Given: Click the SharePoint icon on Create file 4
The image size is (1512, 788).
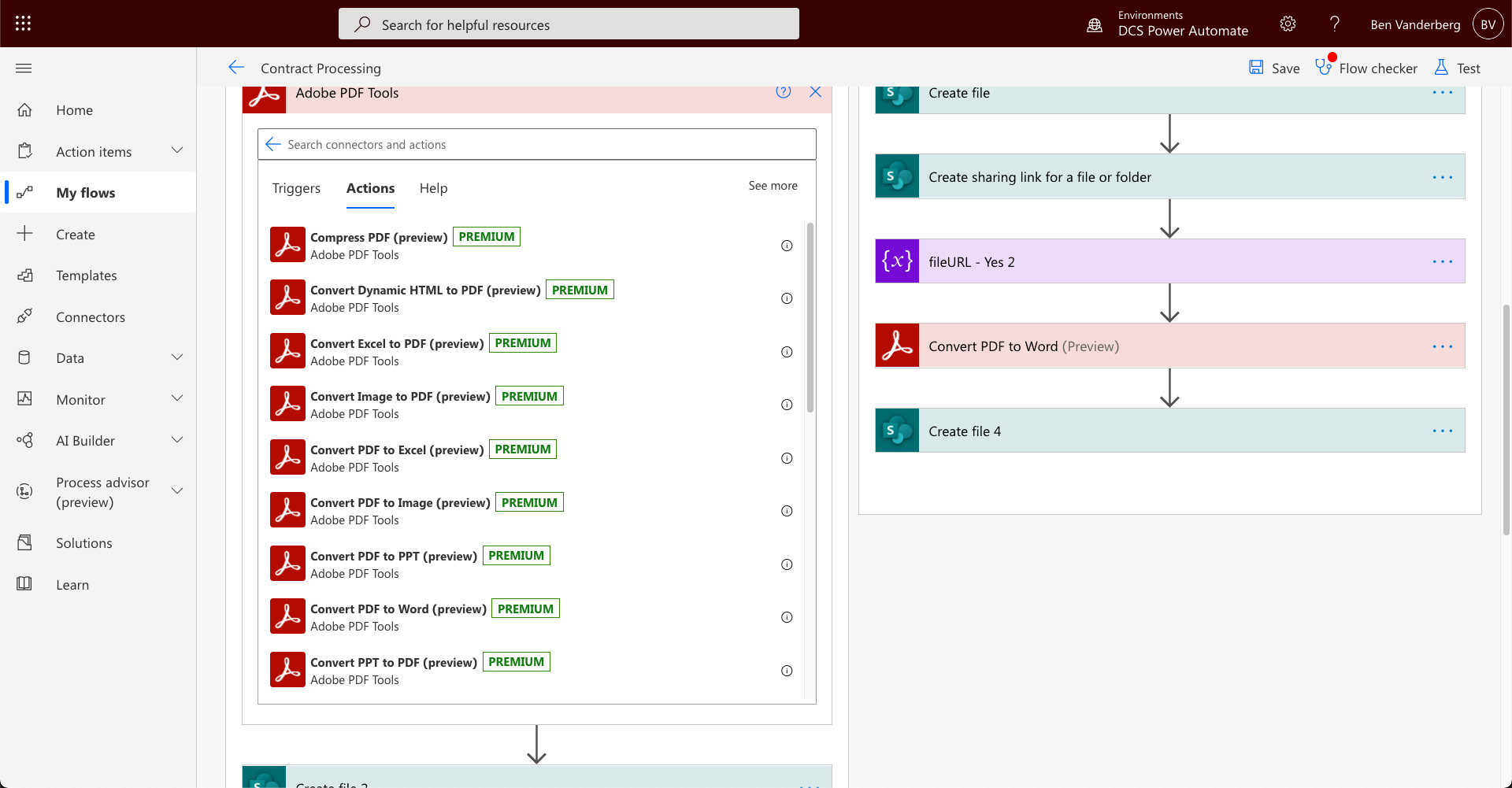Looking at the screenshot, I should (x=897, y=430).
